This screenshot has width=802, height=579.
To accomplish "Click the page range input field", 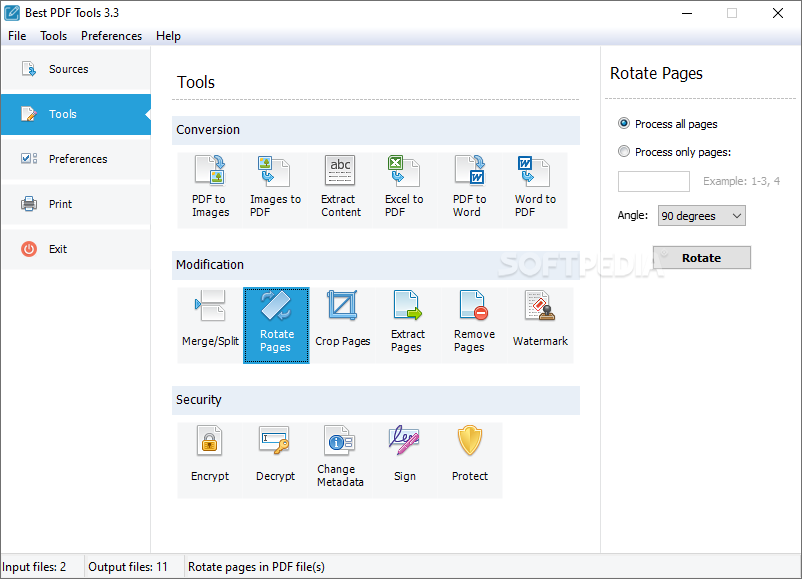I will 654,182.
